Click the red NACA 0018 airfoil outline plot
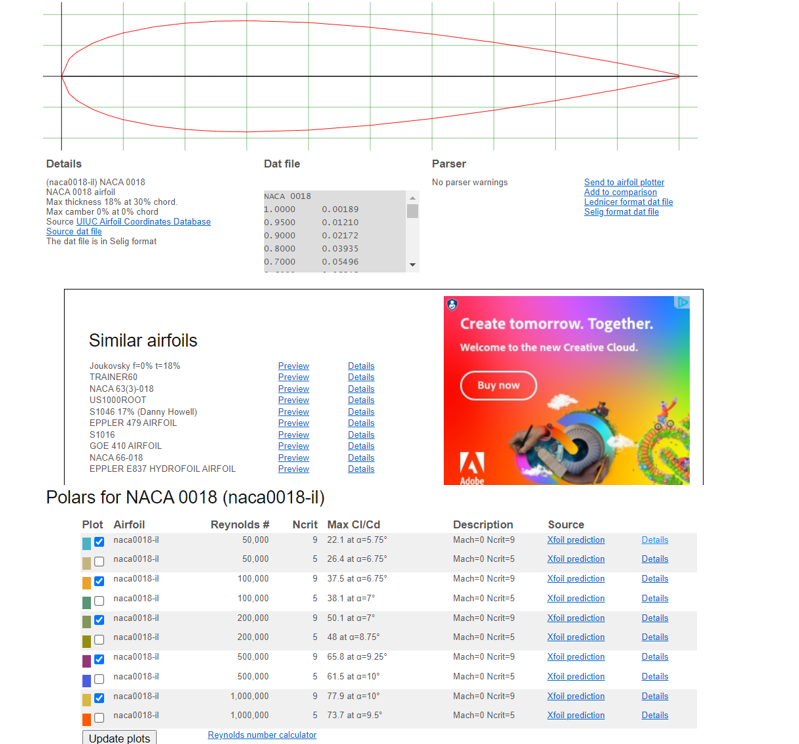 pyautogui.click(x=370, y=76)
